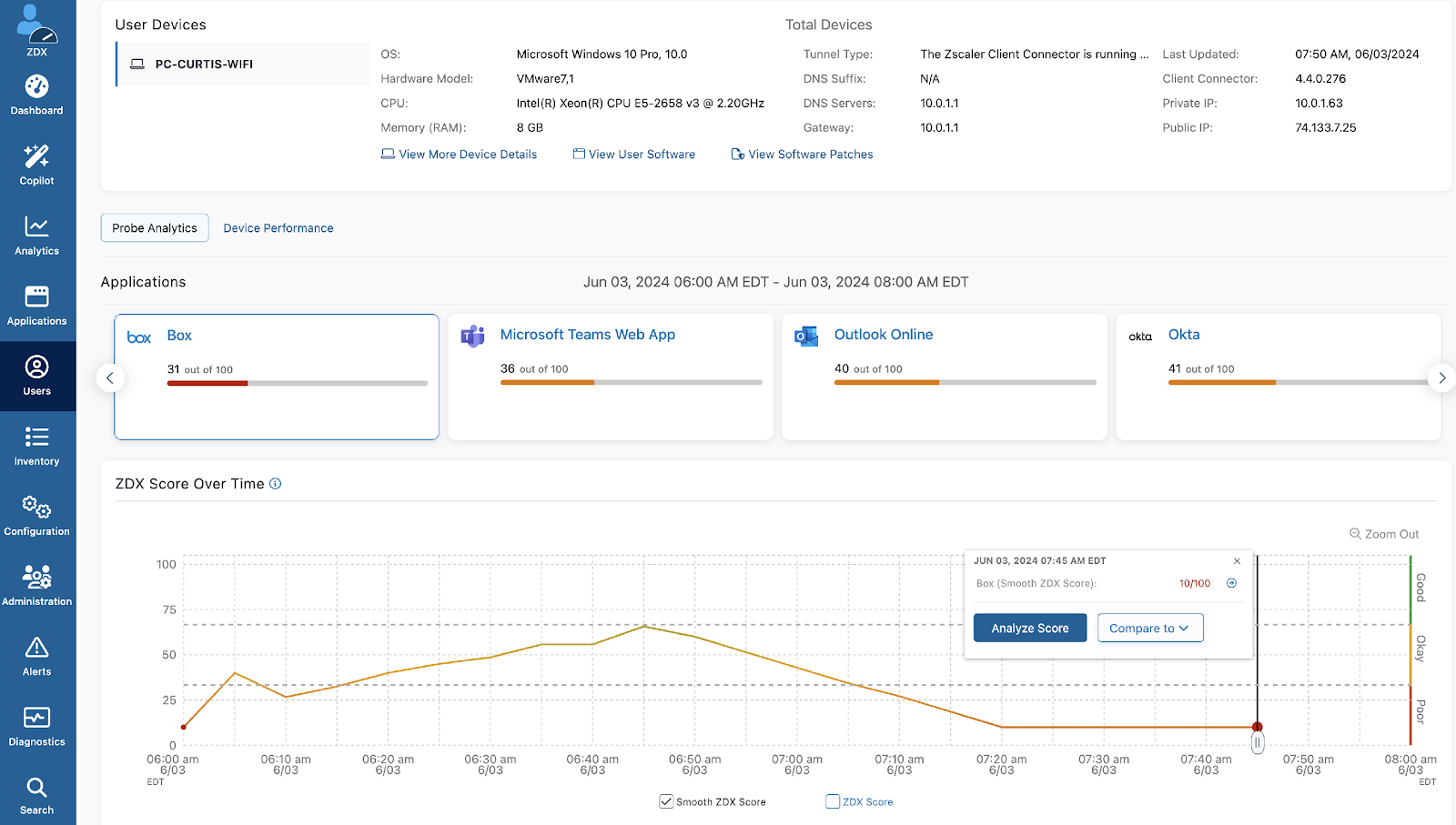
Task: Open the Outlook Online link
Action: point(884,335)
